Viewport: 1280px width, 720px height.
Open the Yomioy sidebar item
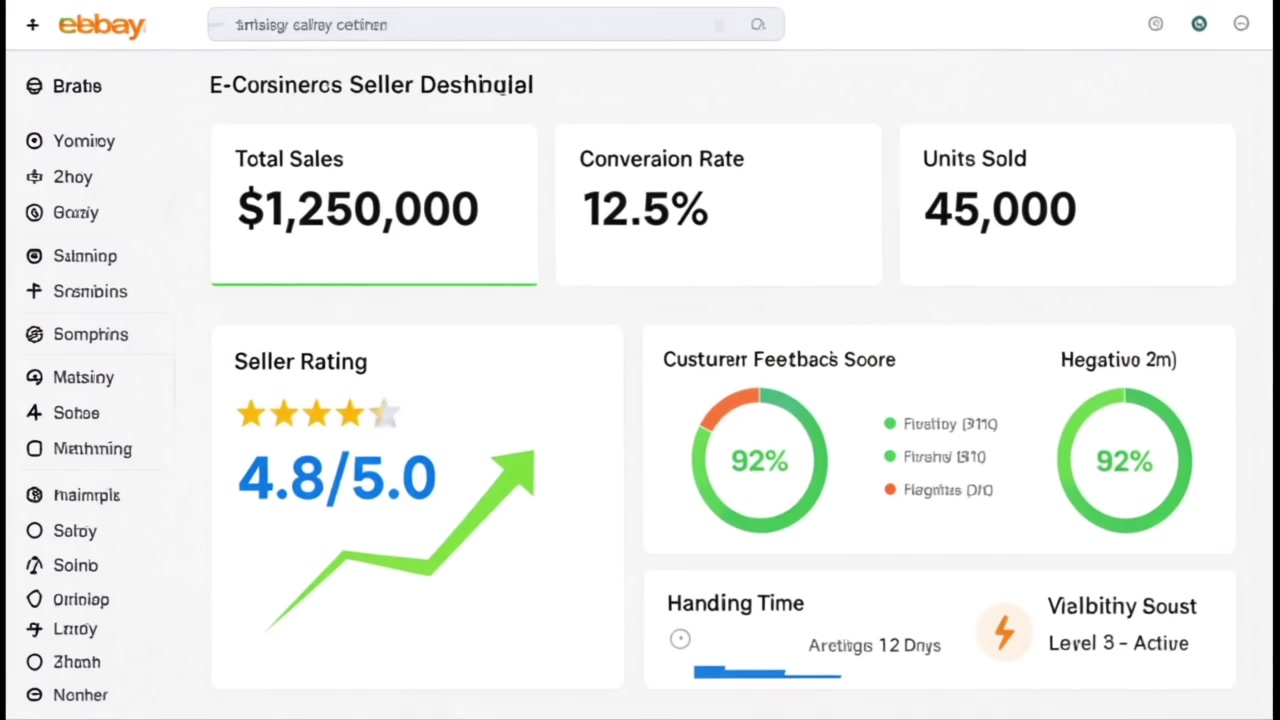(84, 142)
